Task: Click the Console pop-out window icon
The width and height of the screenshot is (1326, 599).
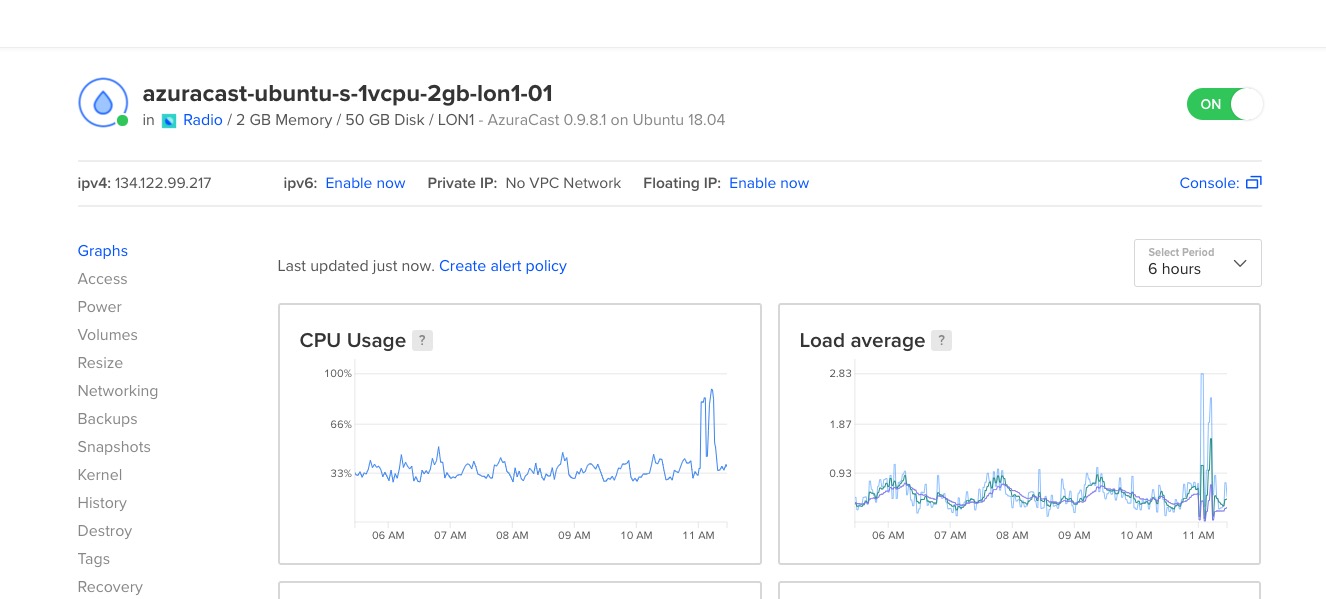Action: point(1254,182)
